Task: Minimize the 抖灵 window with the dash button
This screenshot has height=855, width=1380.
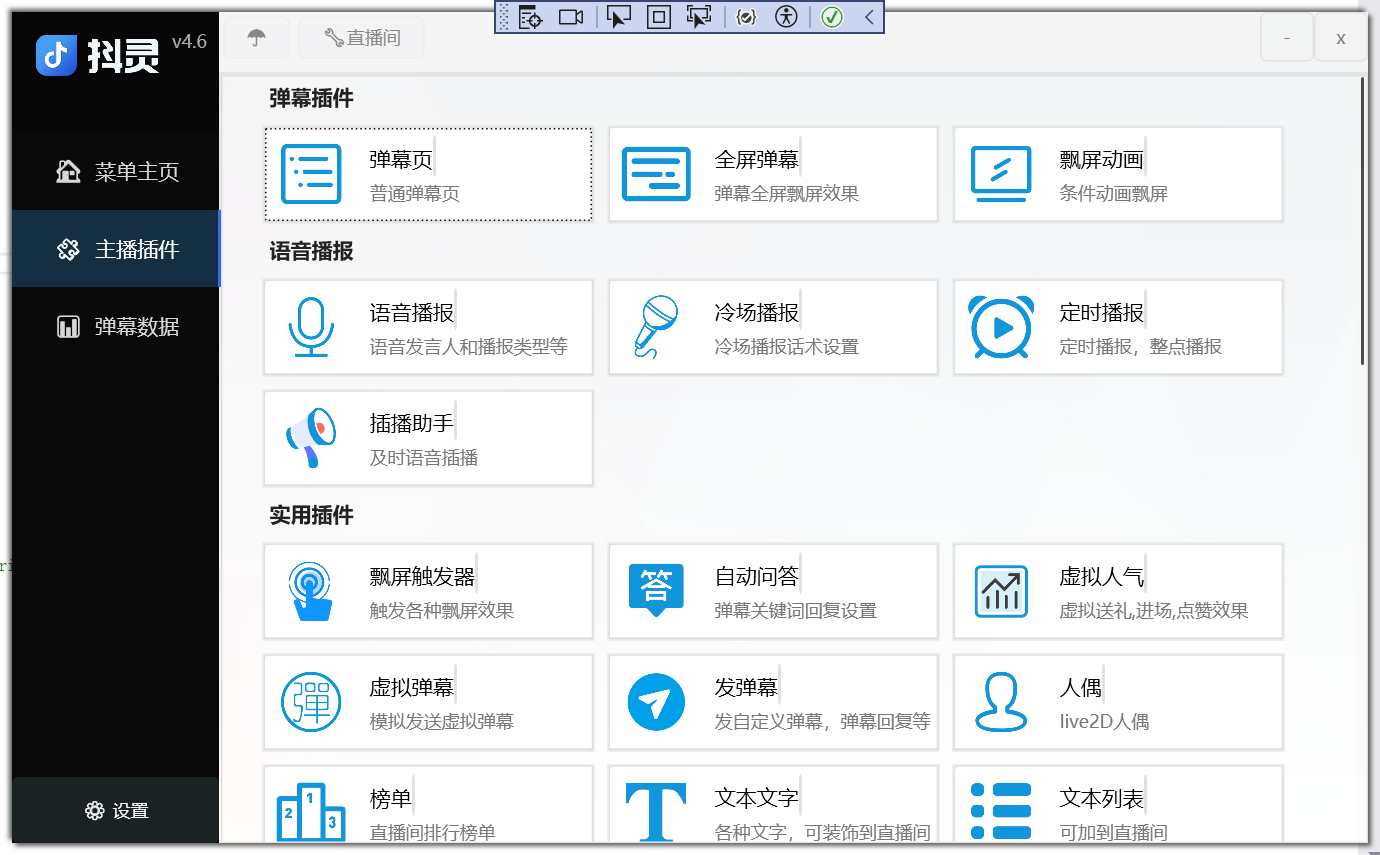Action: (1287, 38)
